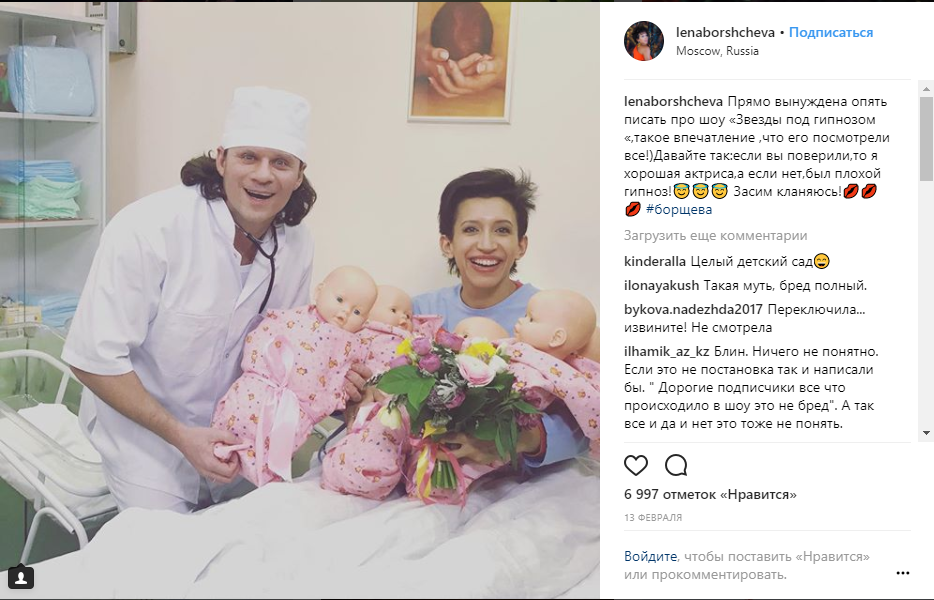
Task: Click the 13 ФЕВРАЛЯ post date
Action: [x=653, y=518]
